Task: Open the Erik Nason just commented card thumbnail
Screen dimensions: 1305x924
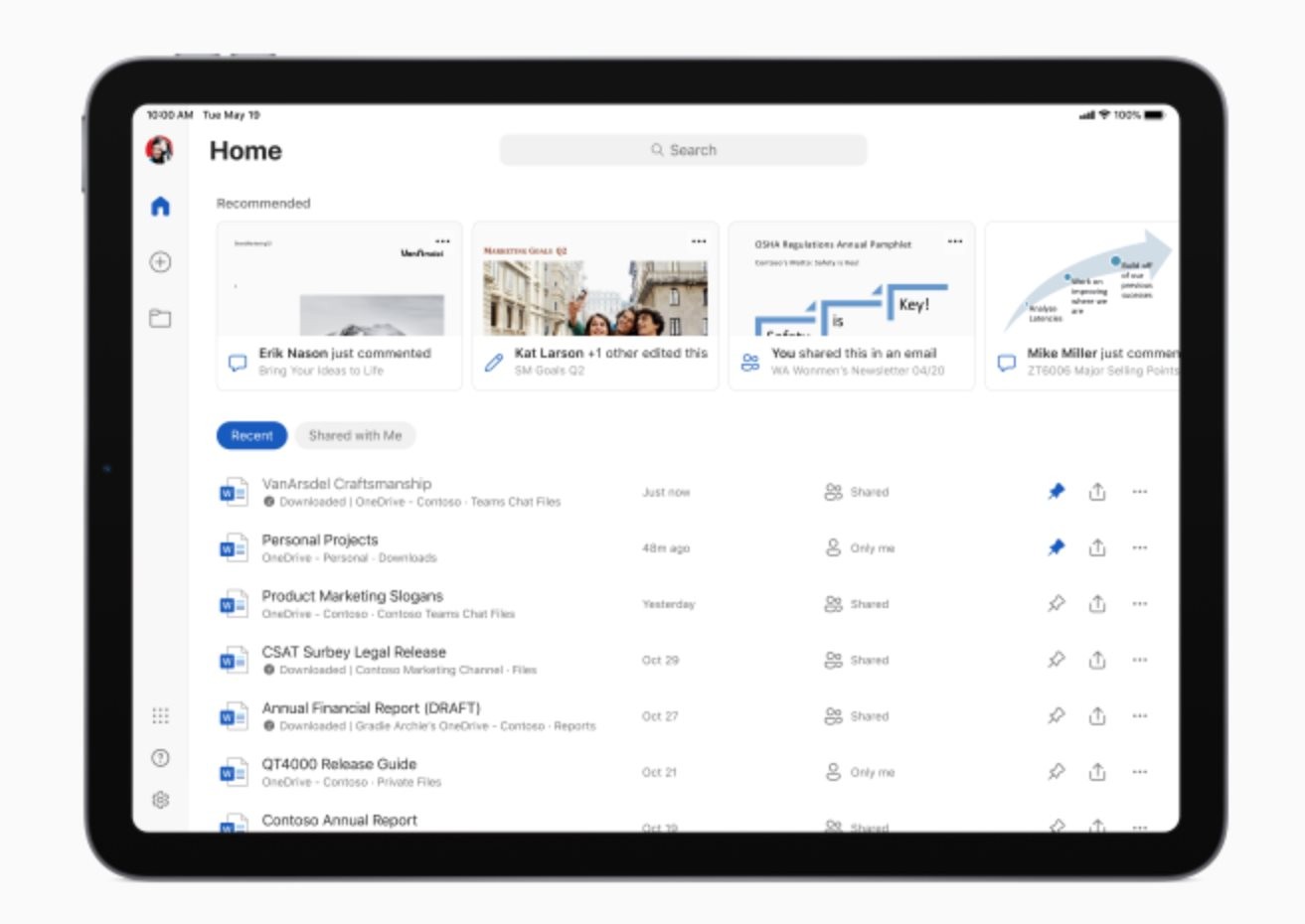Action: click(x=339, y=279)
